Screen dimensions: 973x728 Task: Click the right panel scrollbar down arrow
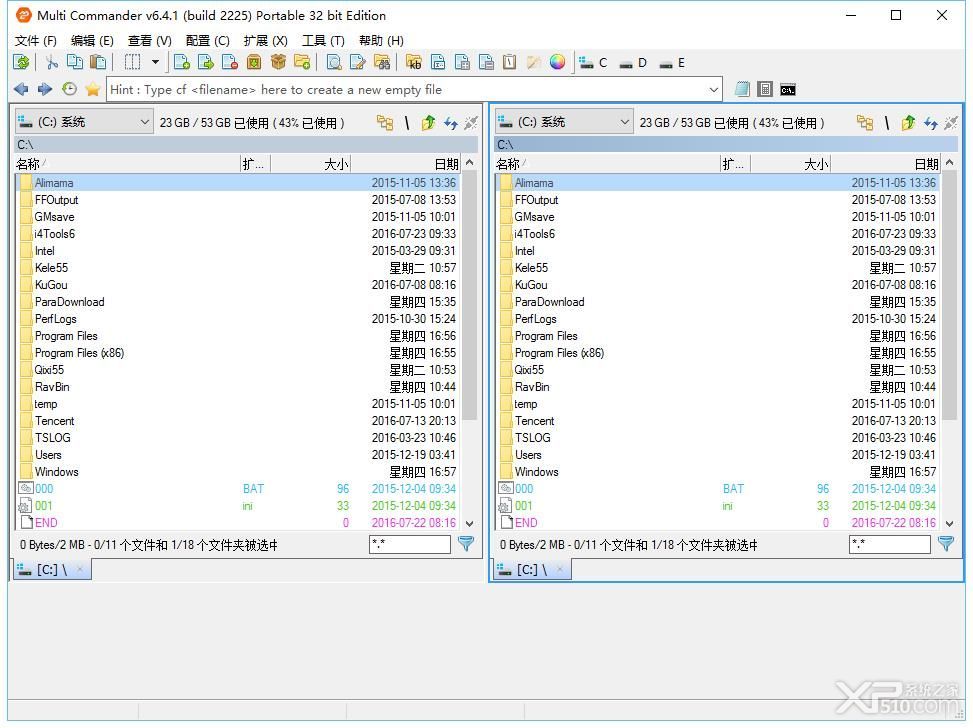tap(950, 523)
